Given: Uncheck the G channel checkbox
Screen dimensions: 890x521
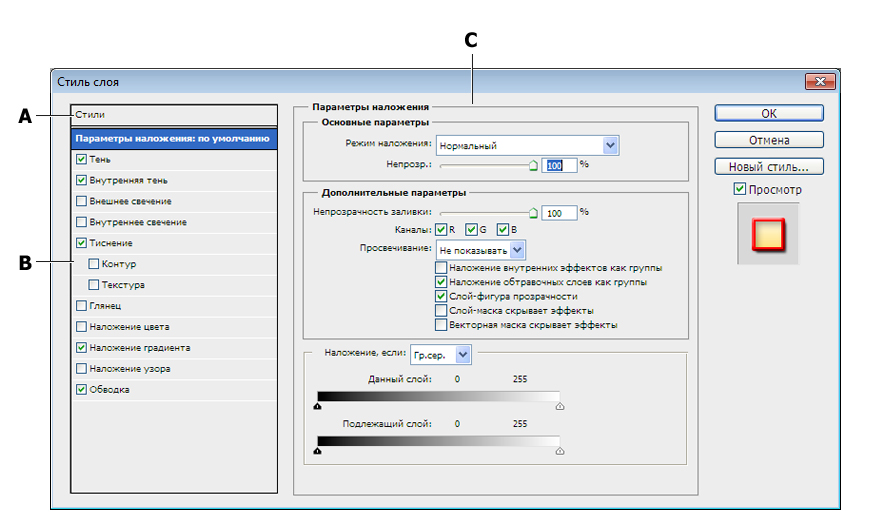Looking at the screenshot, I should 471,229.
